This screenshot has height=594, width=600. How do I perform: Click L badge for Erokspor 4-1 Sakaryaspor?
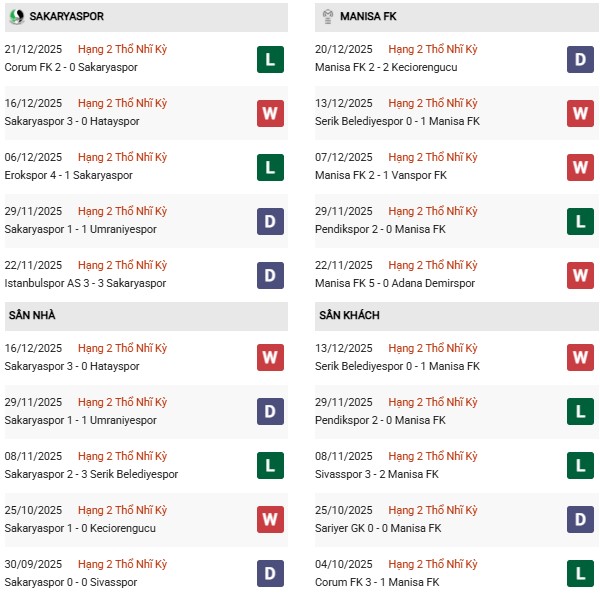(x=270, y=167)
